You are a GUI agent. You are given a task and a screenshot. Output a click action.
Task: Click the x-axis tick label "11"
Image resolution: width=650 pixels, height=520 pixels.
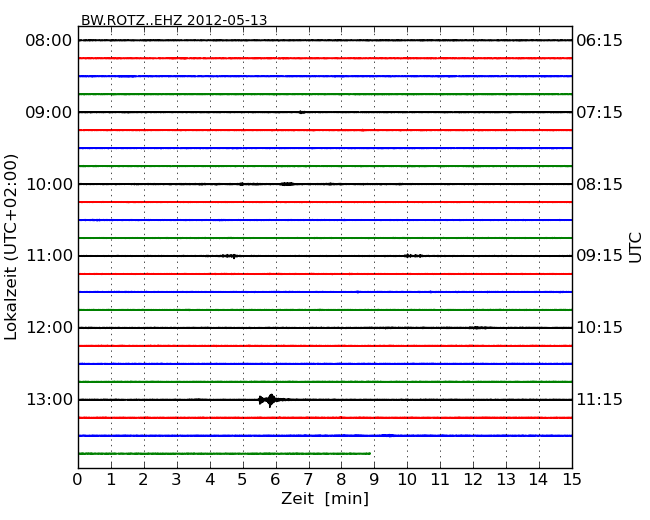440,480
